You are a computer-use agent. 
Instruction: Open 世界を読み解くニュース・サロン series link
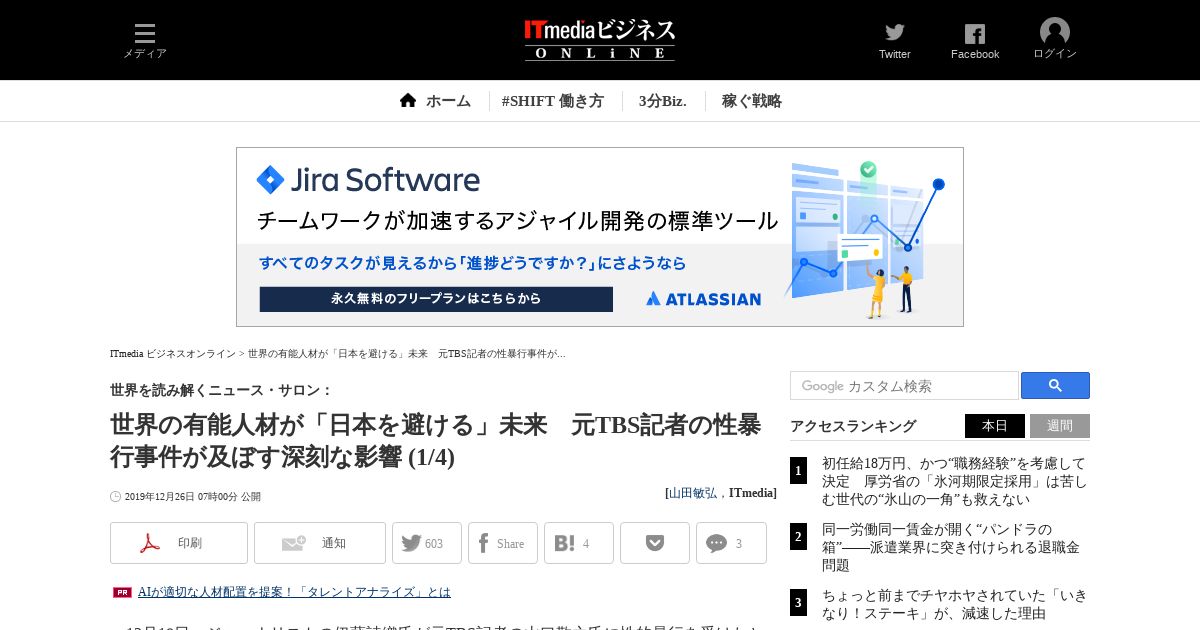[x=221, y=390]
